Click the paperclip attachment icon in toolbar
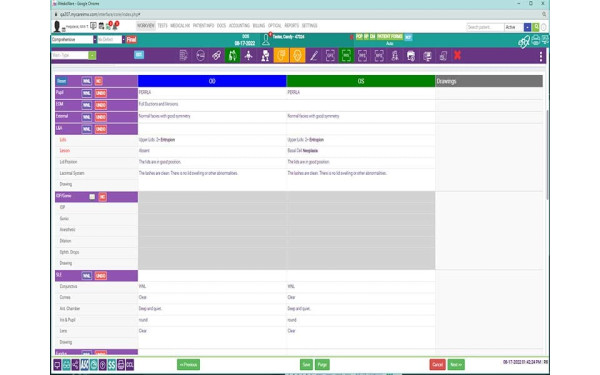600x375 pixels. (216, 56)
